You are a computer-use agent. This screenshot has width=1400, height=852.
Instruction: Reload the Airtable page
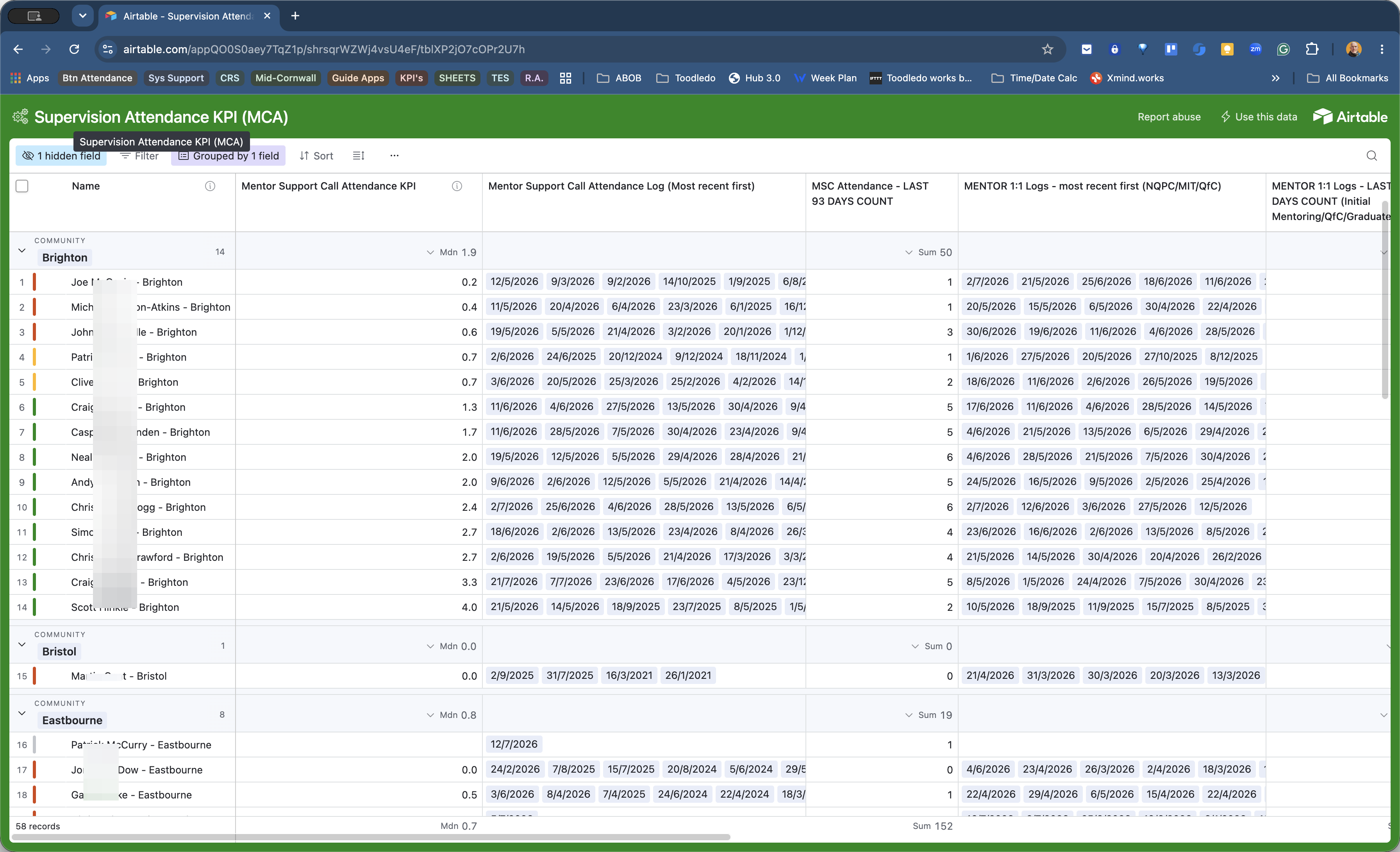(x=75, y=50)
